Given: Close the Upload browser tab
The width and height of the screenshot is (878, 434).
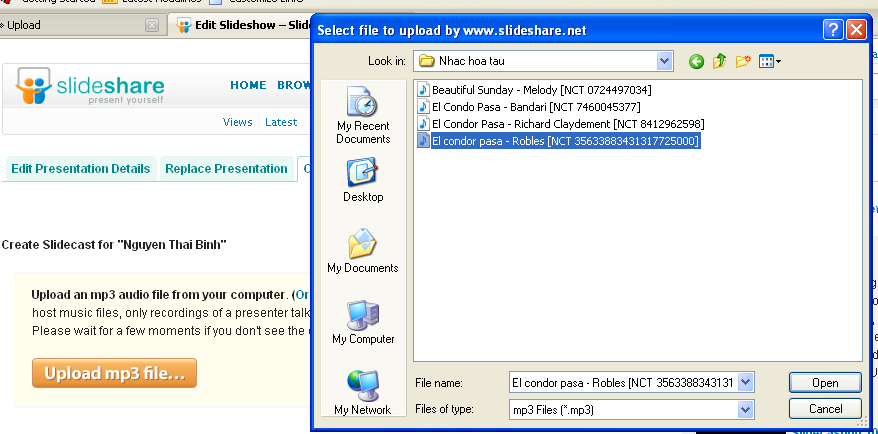Looking at the screenshot, I should coord(152,25).
